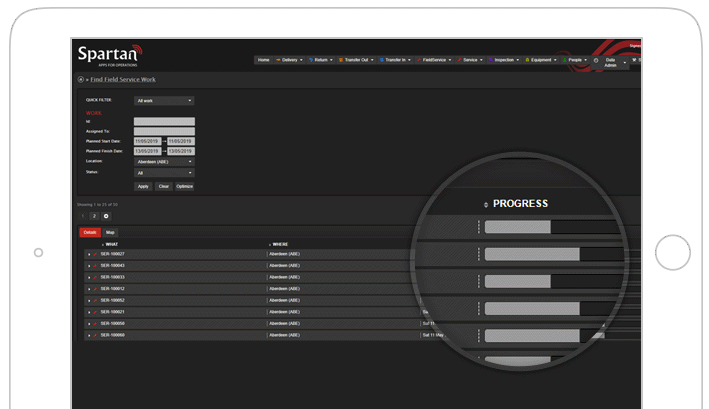Sort by the WHERE column header
The height and width of the screenshot is (409, 709).
279,244
